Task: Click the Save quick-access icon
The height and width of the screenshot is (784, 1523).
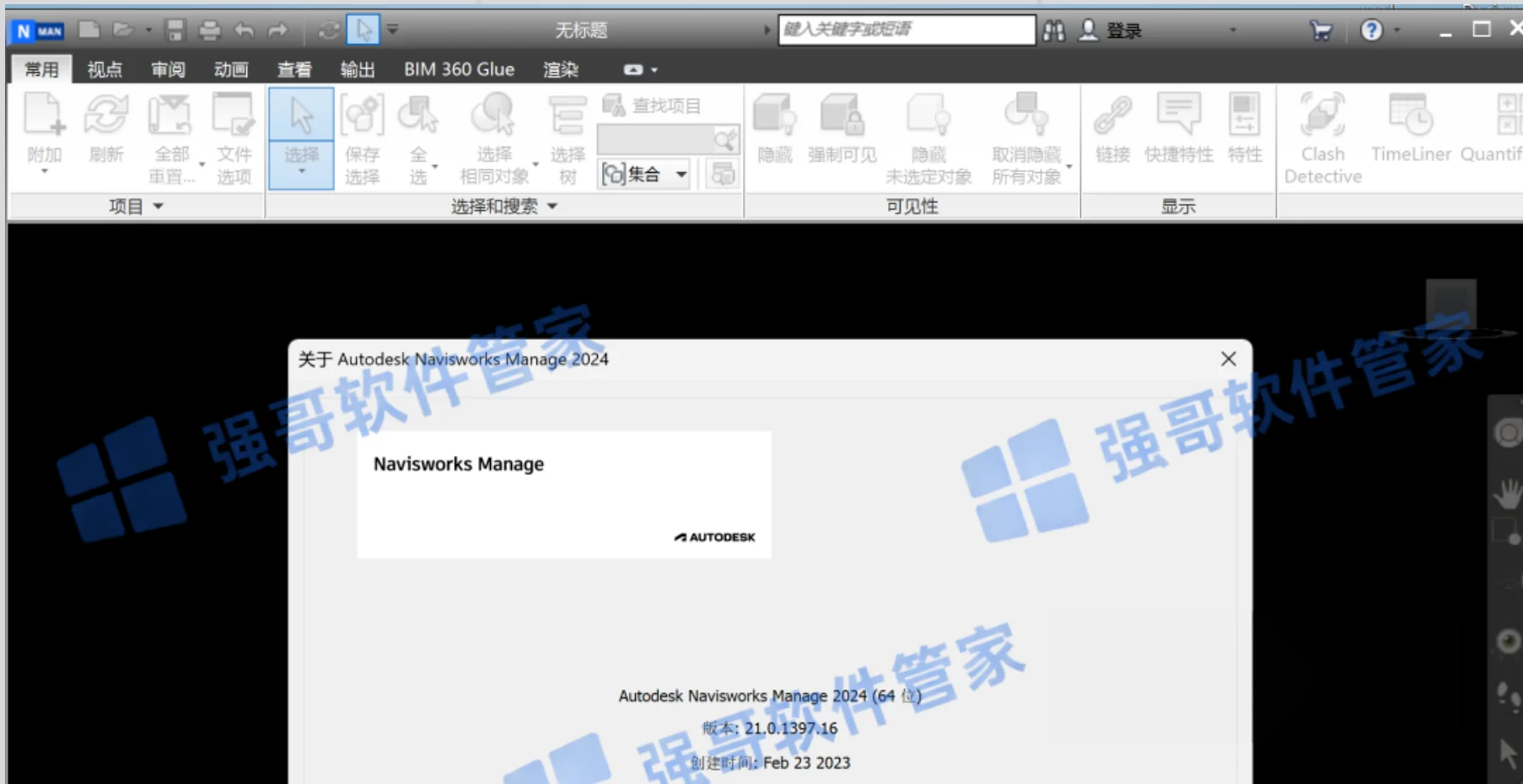Action: [x=175, y=31]
